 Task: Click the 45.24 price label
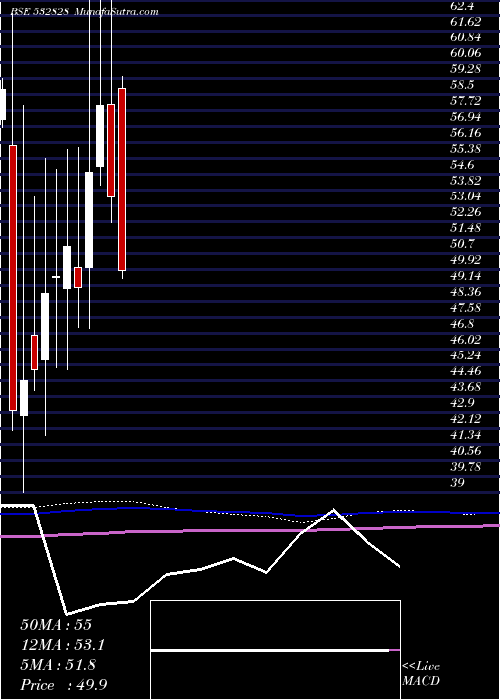coord(465,356)
